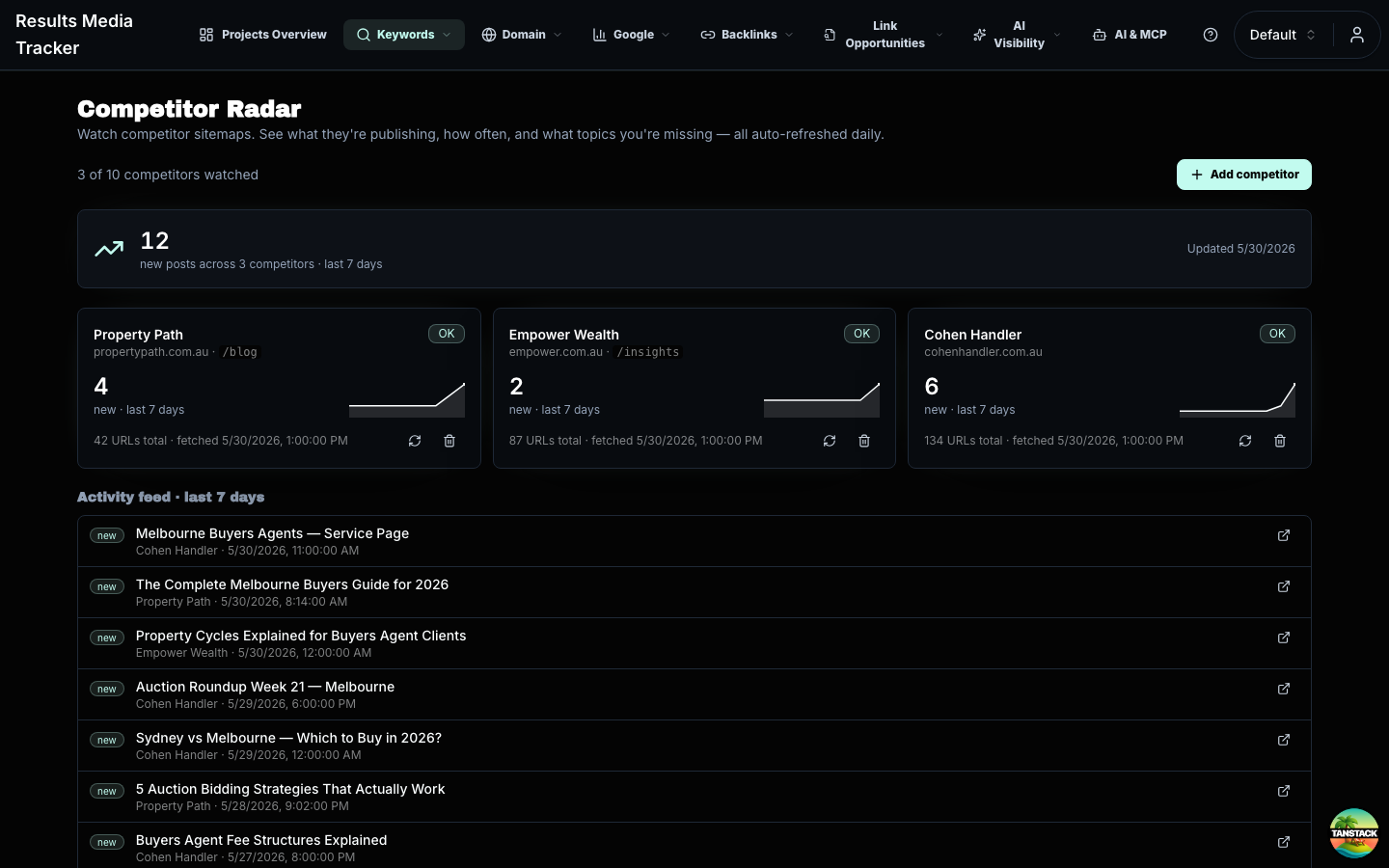Expand the Google menu chevron
1389x868 pixels.
(666, 35)
